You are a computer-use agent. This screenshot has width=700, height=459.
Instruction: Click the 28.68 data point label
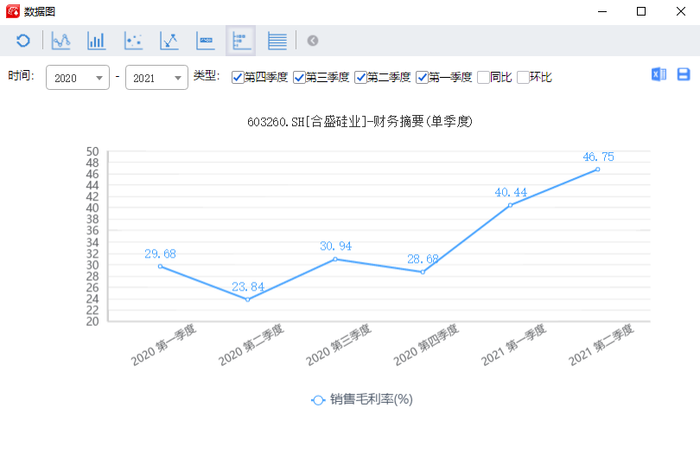[x=423, y=259]
